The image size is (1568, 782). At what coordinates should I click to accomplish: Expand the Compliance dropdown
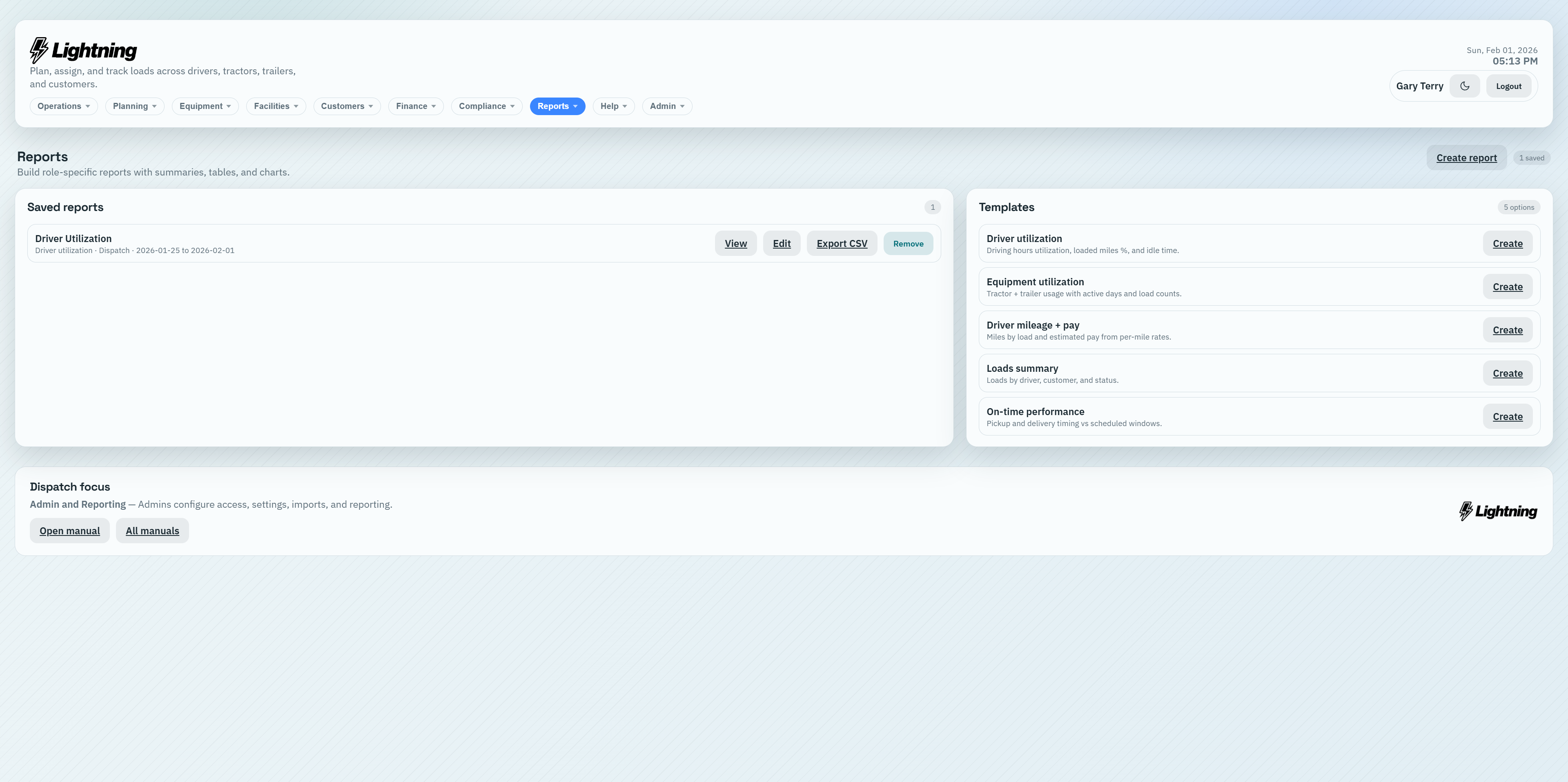click(486, 106)
